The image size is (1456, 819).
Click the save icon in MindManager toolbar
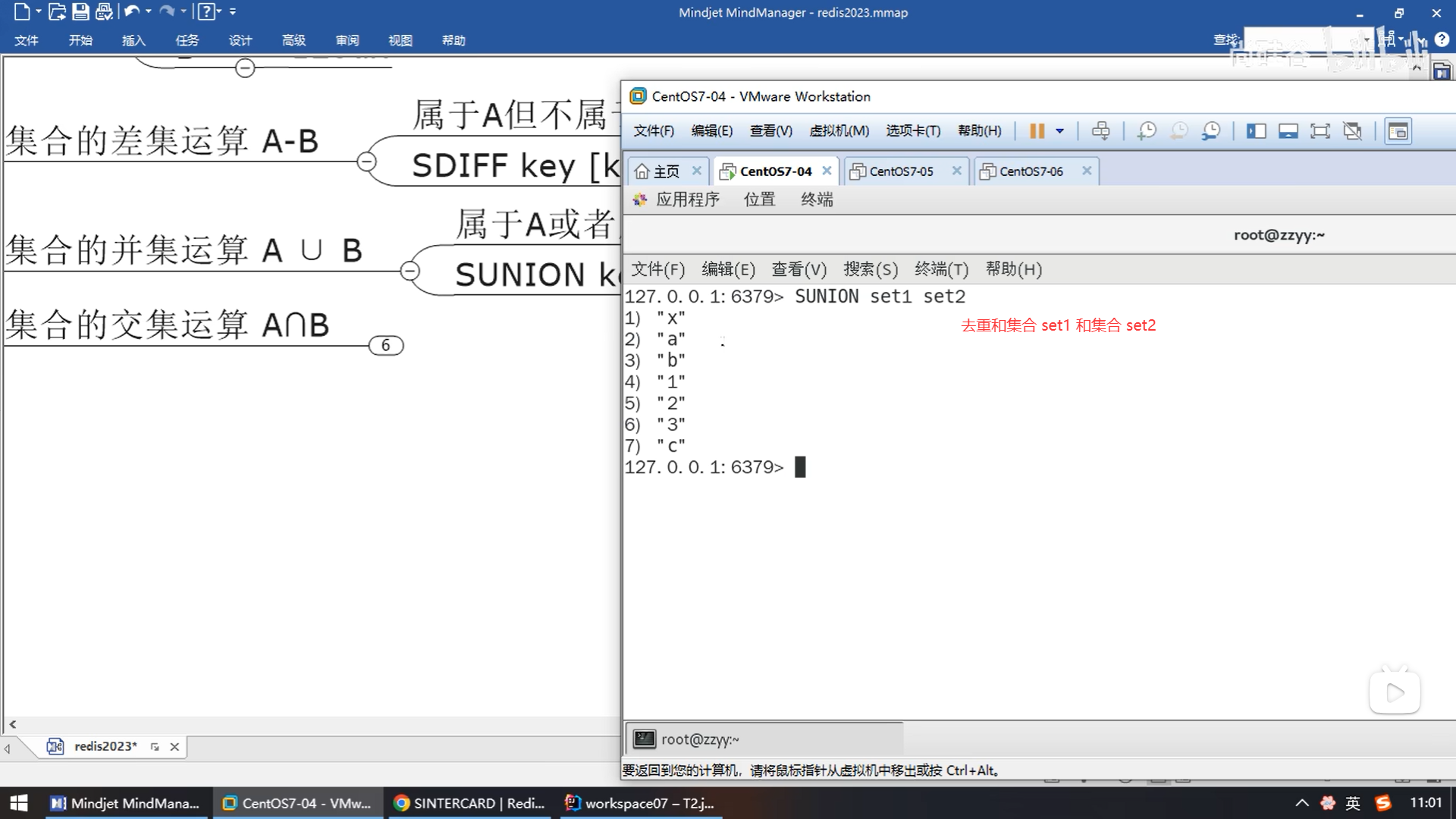(x=80, y=11)
